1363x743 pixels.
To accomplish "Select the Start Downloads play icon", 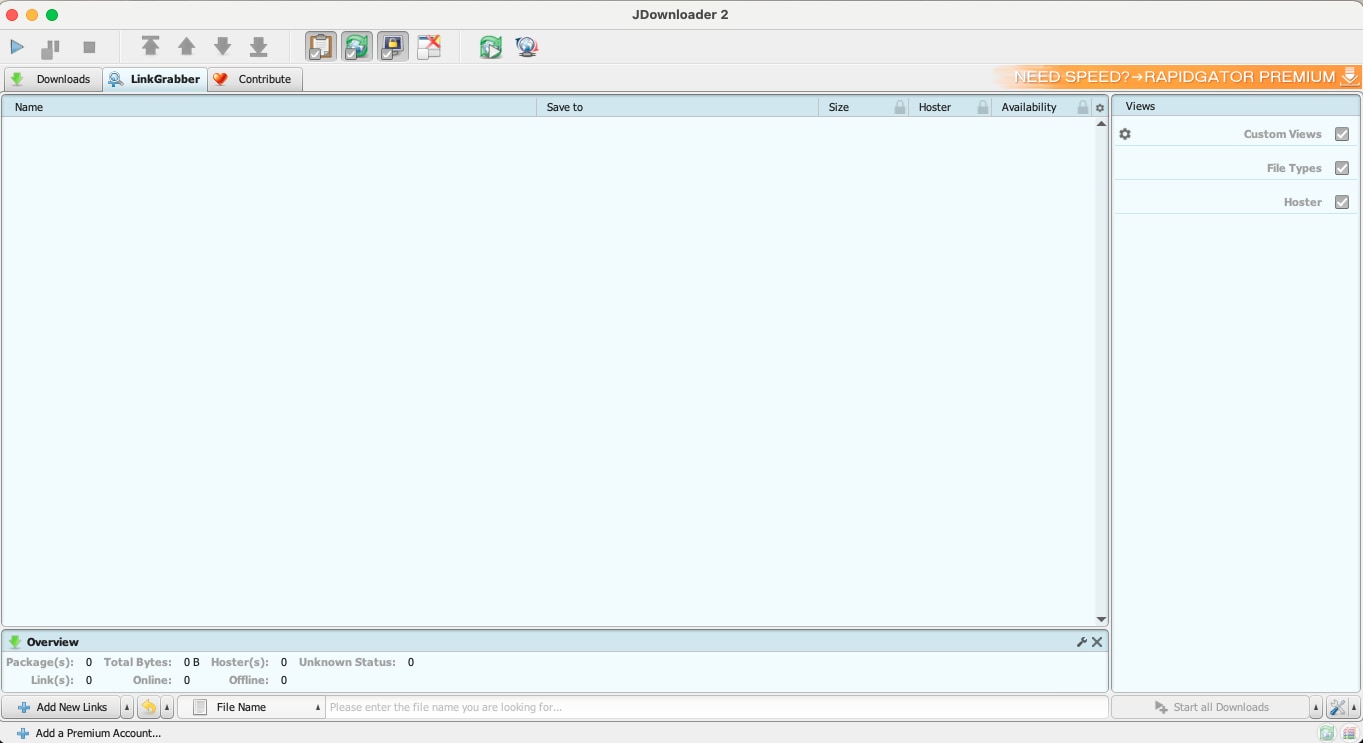I will point(17,46).
